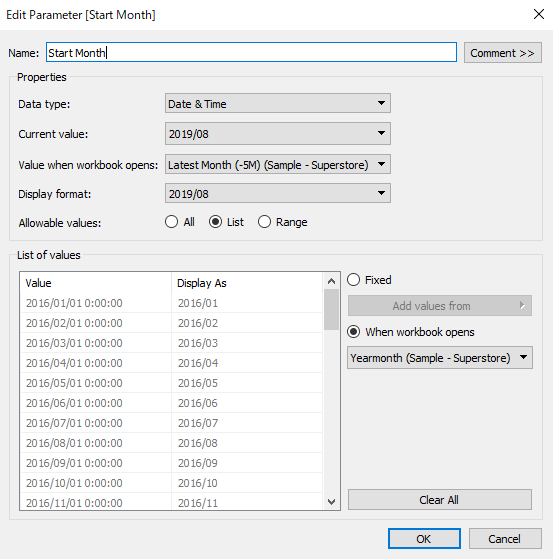Expand Value when workbook opens dropdown
Image resolution: width=553 pixels, height=559 pixels.
coord(278,164)
